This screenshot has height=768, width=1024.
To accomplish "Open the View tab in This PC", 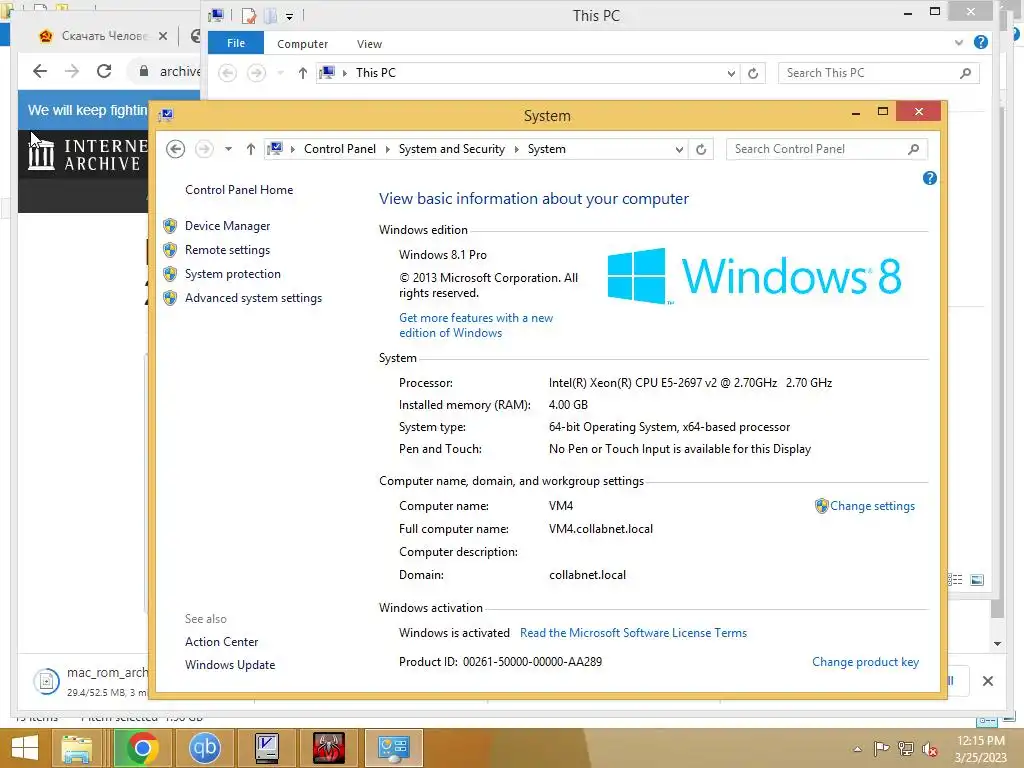I will click(x=369, y=44).
